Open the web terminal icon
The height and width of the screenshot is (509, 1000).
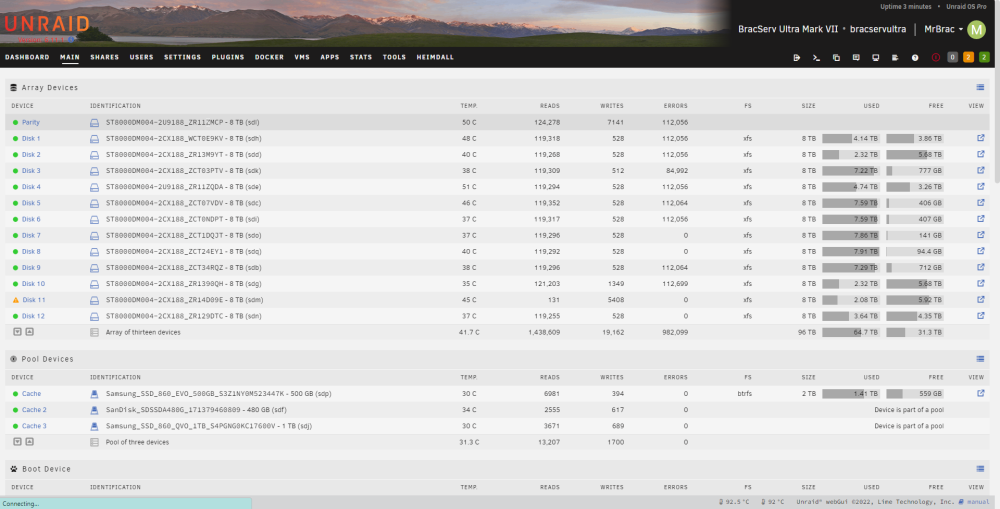[816, 57]
